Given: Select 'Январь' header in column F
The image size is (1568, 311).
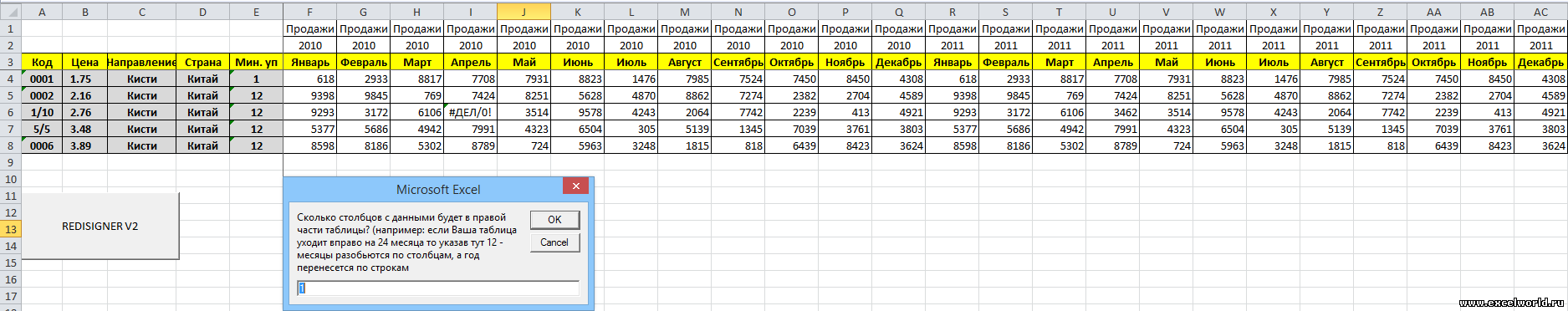Looking at the screenshot, I should coord(310,62).
